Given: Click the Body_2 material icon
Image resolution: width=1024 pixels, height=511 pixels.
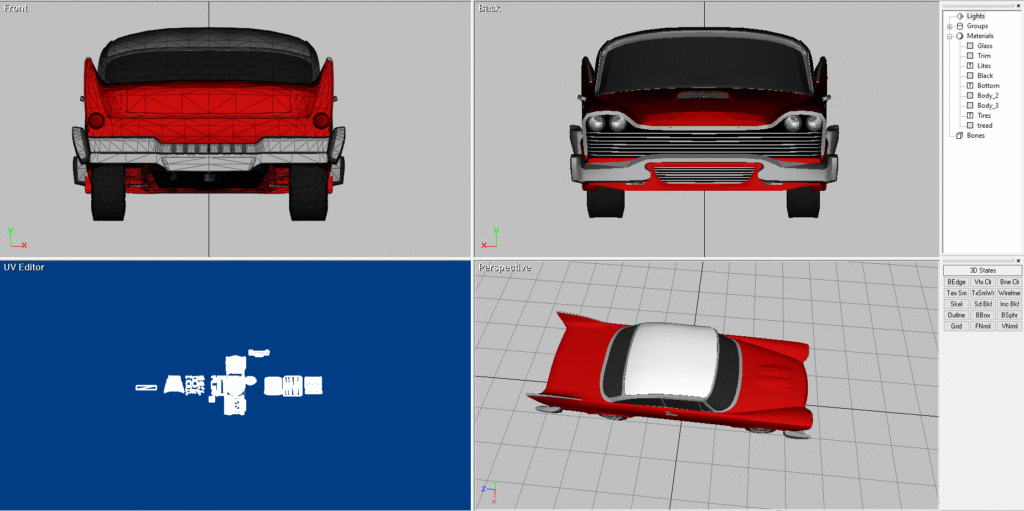Looking at the screenshot, I should click(970, 95).
